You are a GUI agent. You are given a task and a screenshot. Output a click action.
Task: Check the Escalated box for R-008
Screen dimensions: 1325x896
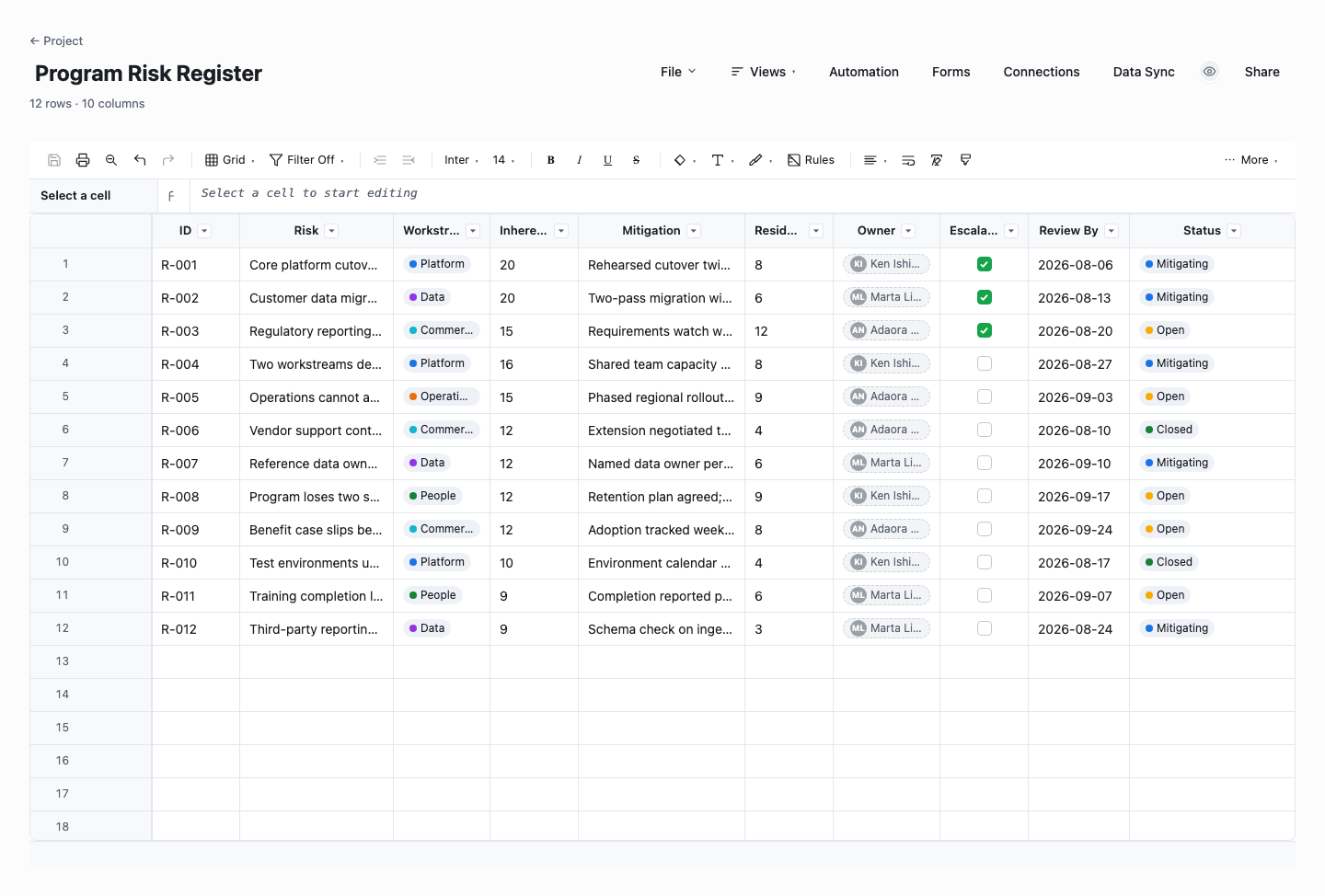click(985, 496)
